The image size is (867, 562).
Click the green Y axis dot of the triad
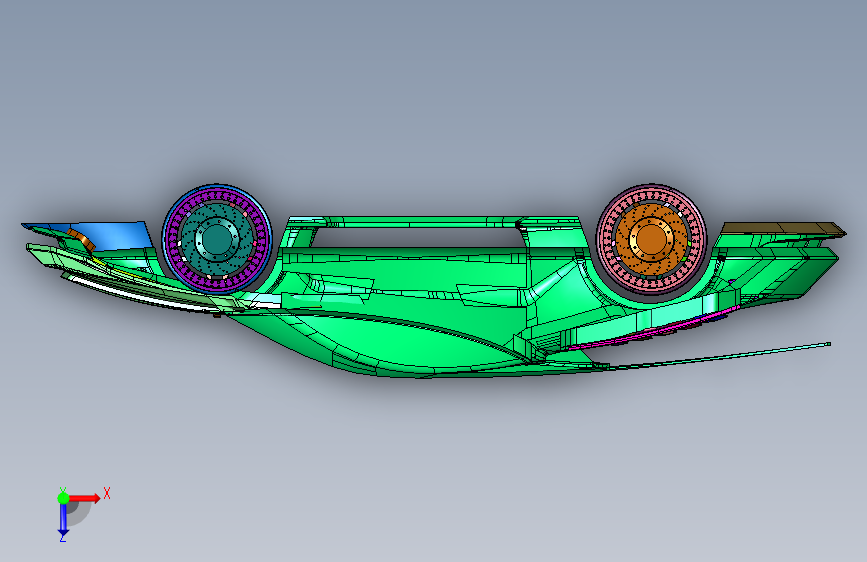pos(63,498)
